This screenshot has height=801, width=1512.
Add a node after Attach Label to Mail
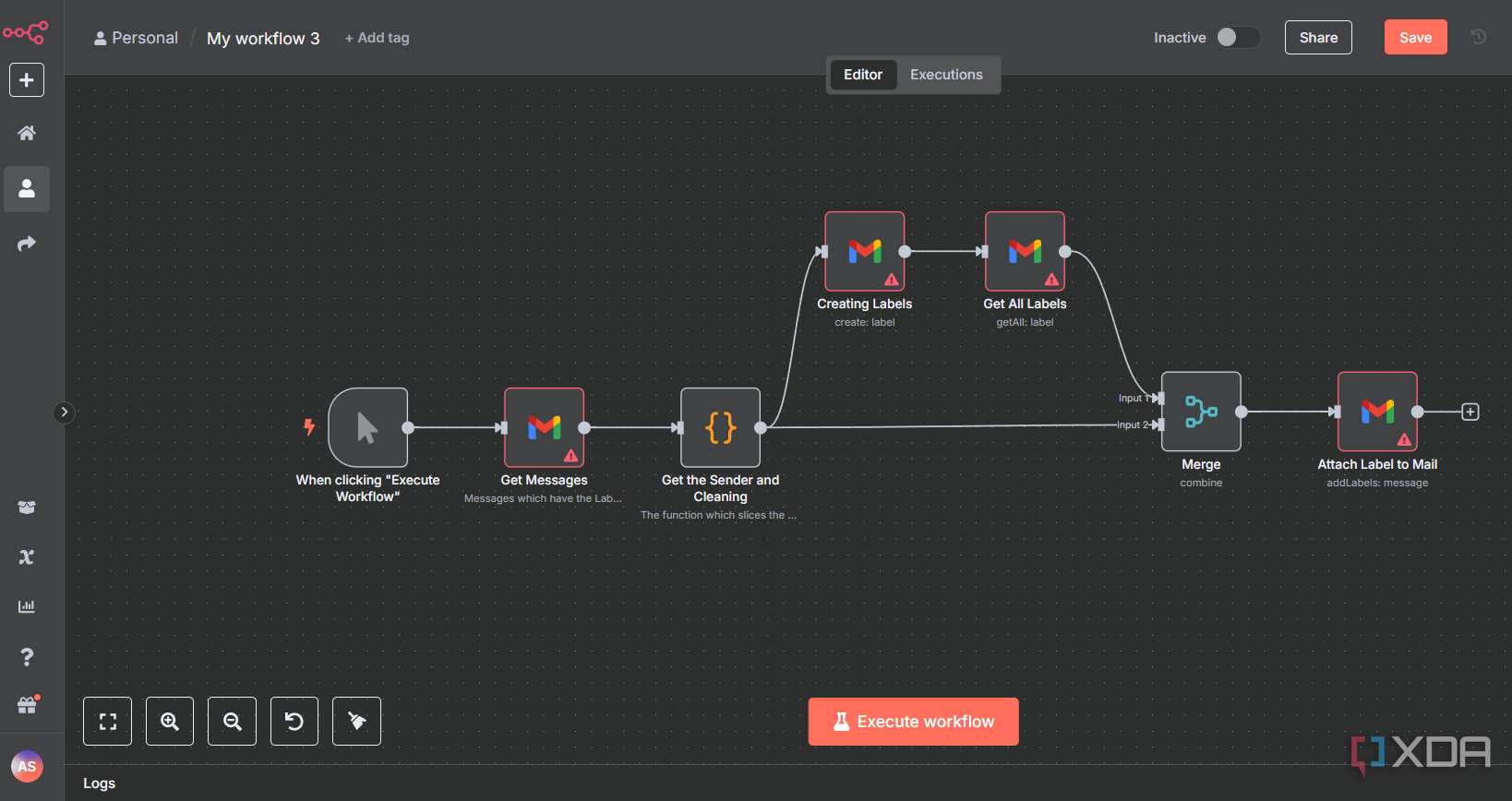click(x=1470, y=412)
